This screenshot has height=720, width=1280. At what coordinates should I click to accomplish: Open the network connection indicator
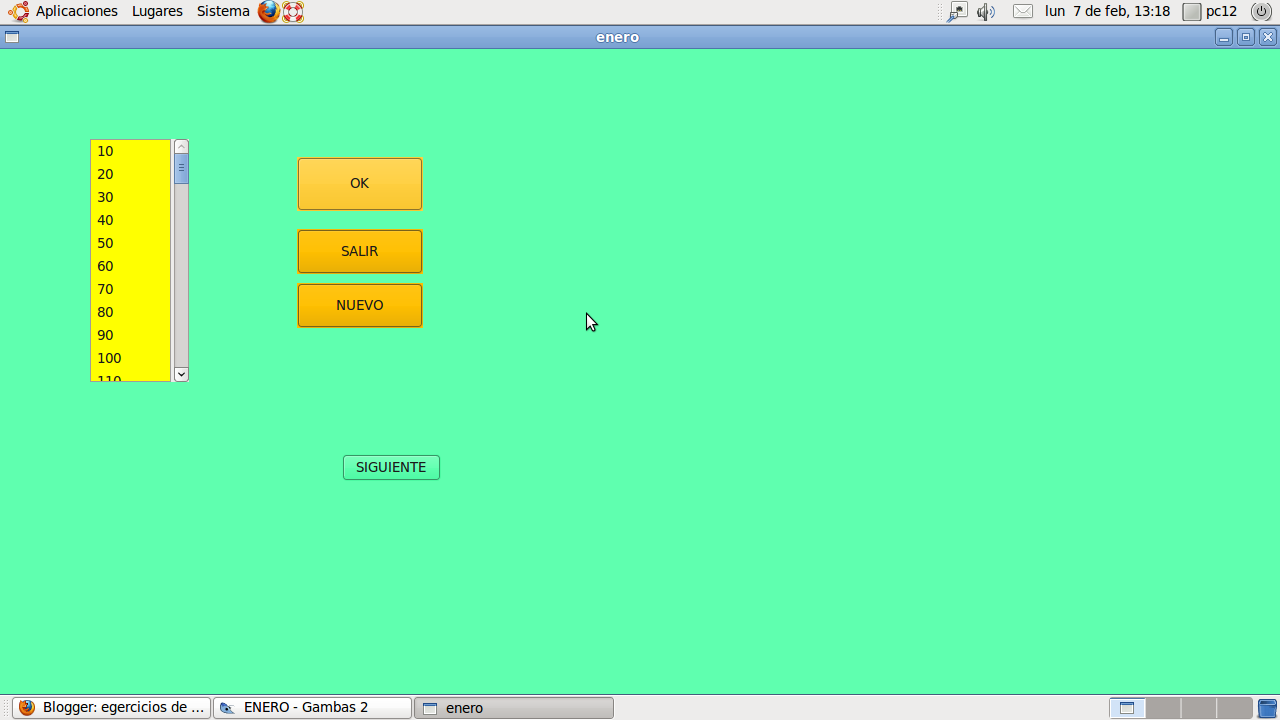click(958, 12)
